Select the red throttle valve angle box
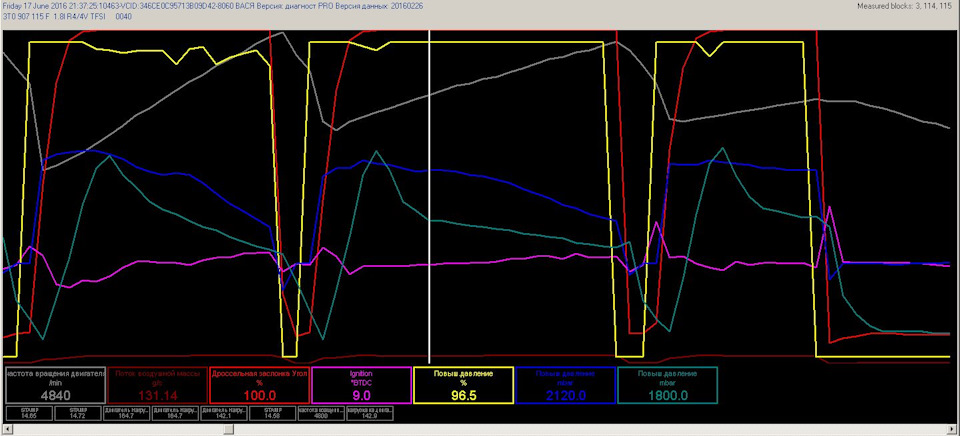The width and height of the screenshot is (960, 436). 258,384
